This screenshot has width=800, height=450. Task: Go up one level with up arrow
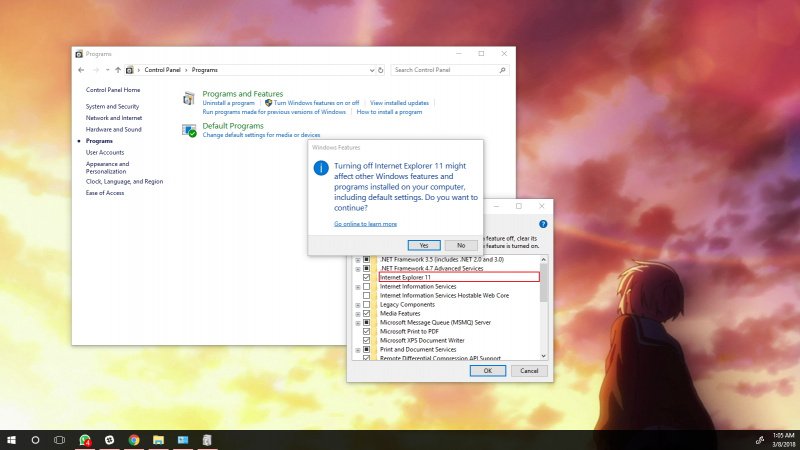coord(118,70)
